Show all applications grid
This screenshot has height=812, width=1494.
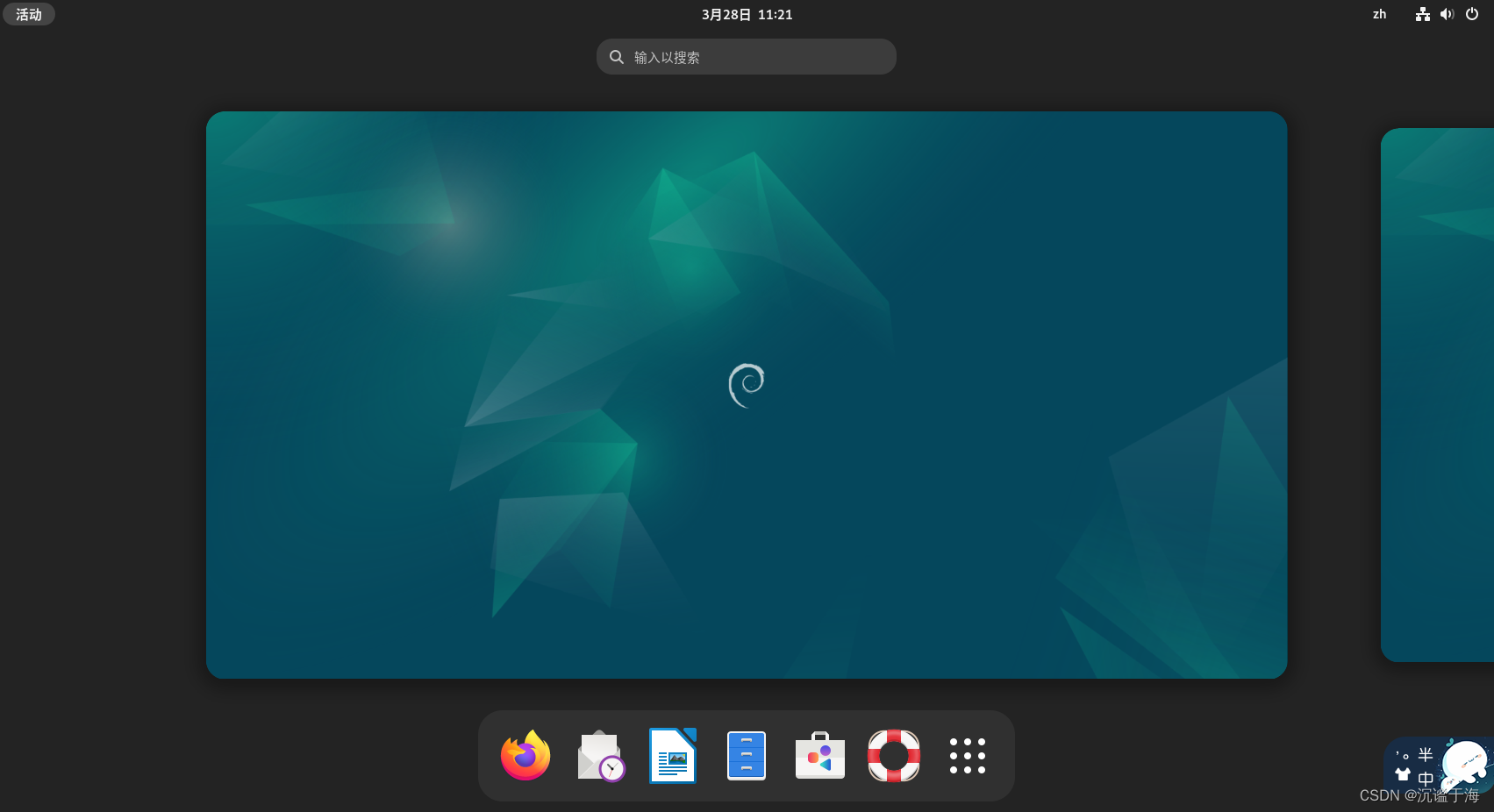coord(968,756)
